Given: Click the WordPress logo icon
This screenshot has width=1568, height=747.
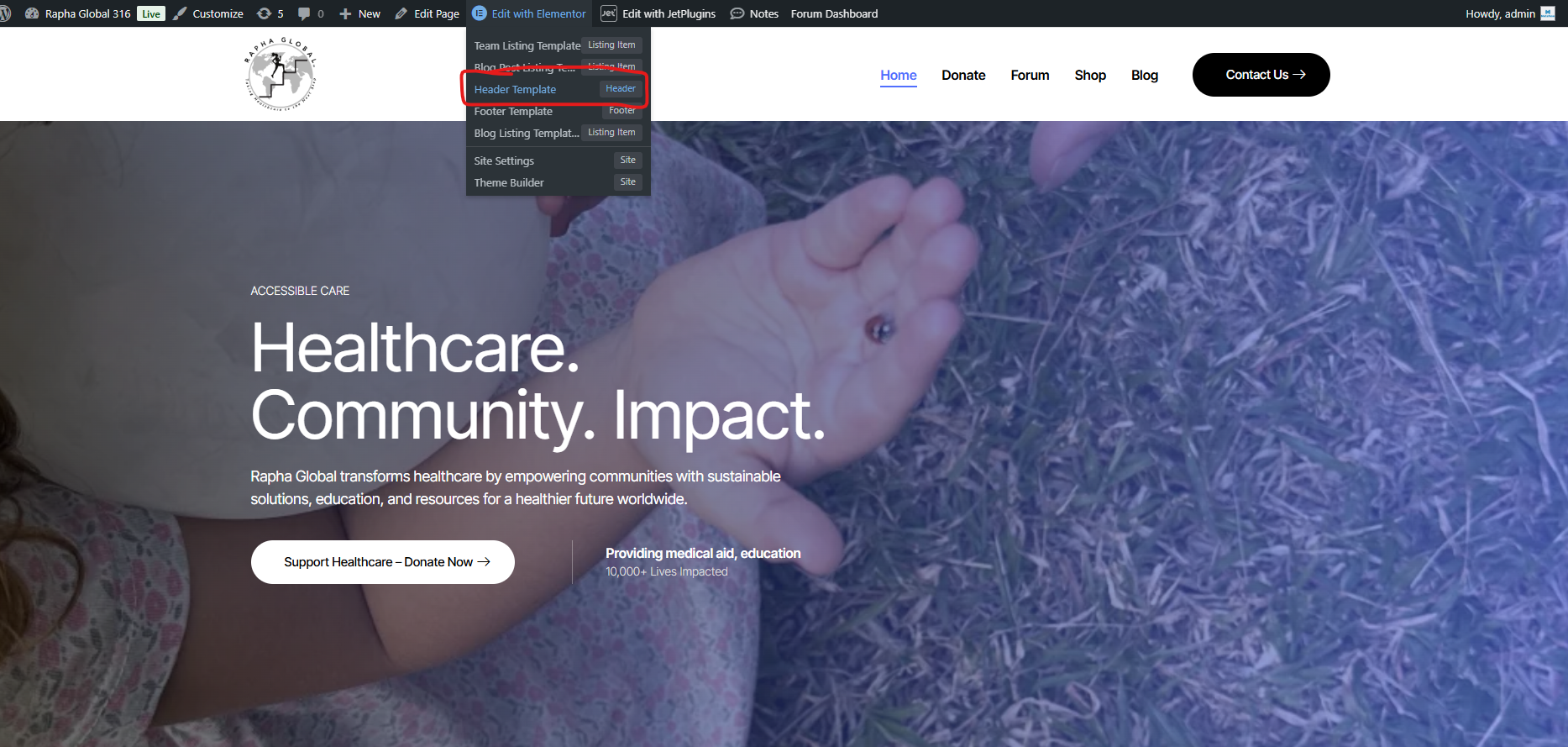Looking at the screenshot, I should point(5,13).
